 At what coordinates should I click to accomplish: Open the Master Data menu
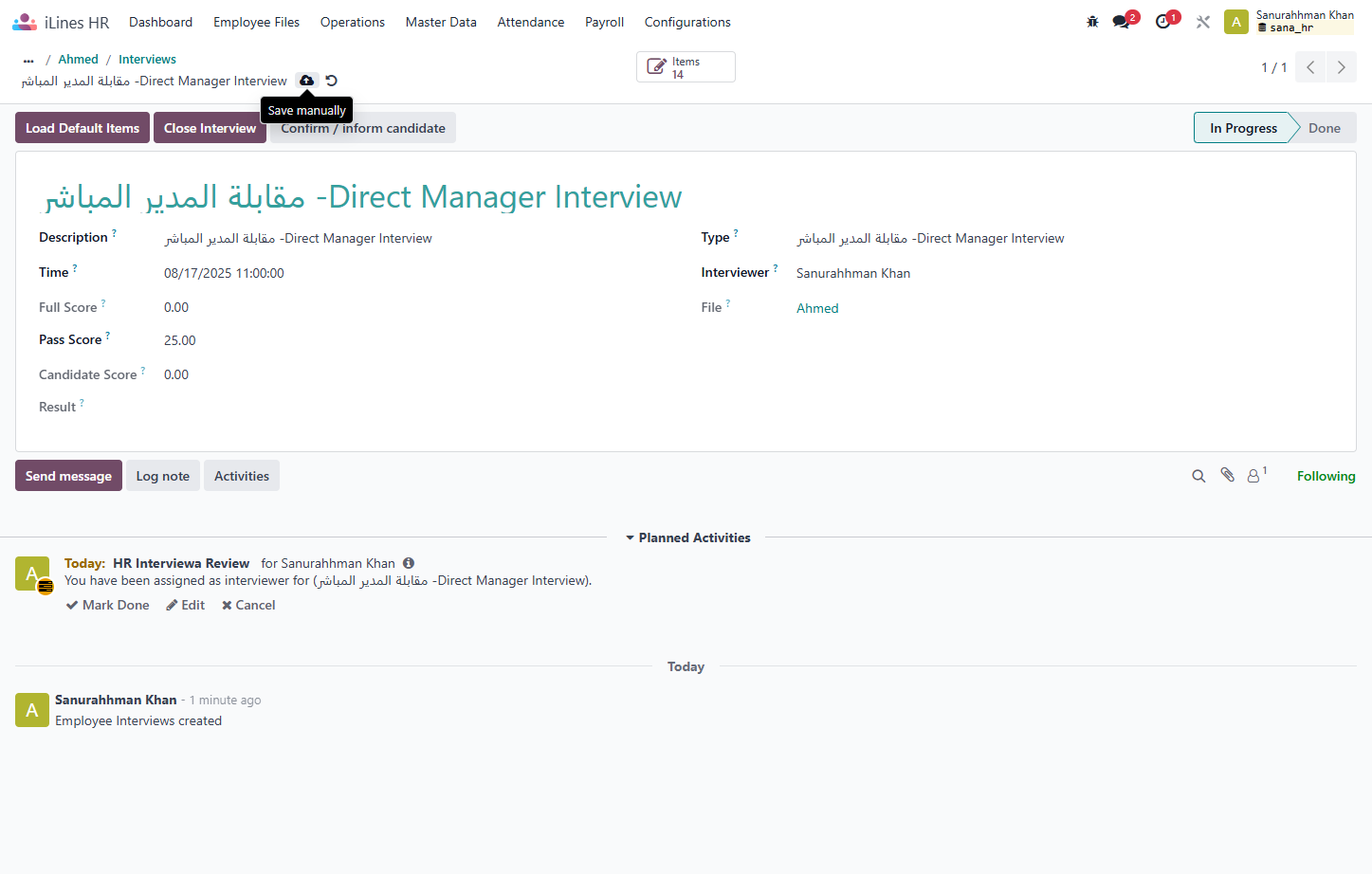coord(441,22)
